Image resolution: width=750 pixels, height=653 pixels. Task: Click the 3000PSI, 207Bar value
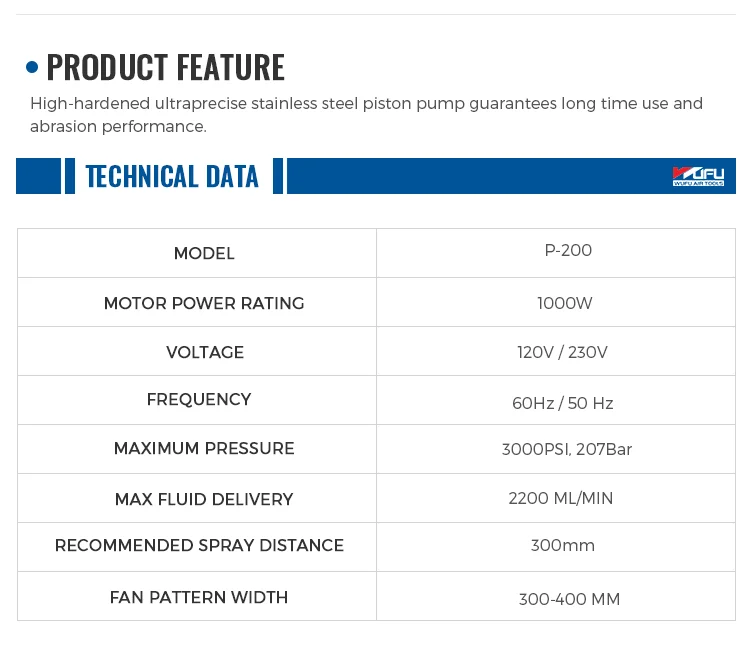[567, 450]
